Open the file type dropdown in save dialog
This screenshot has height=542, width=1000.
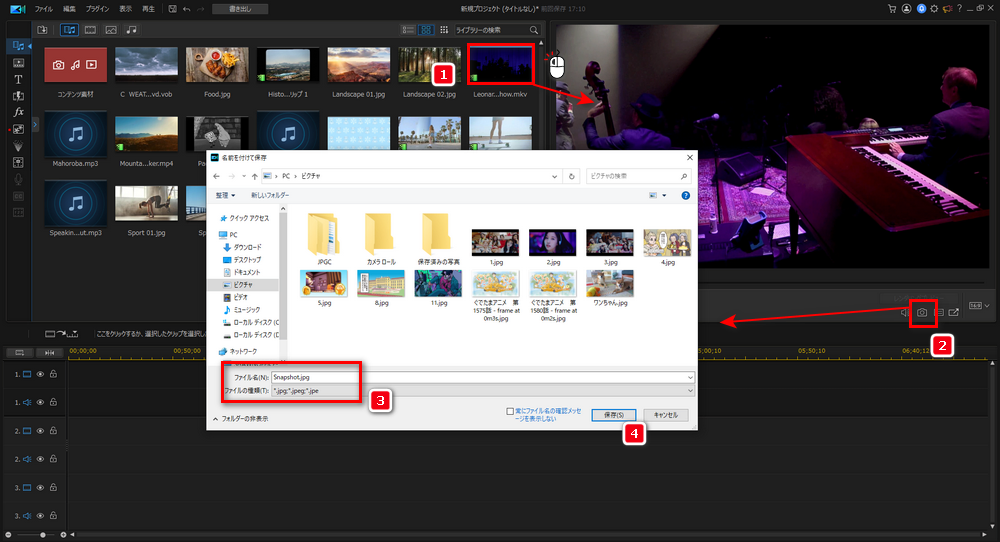tap(689, 390)
